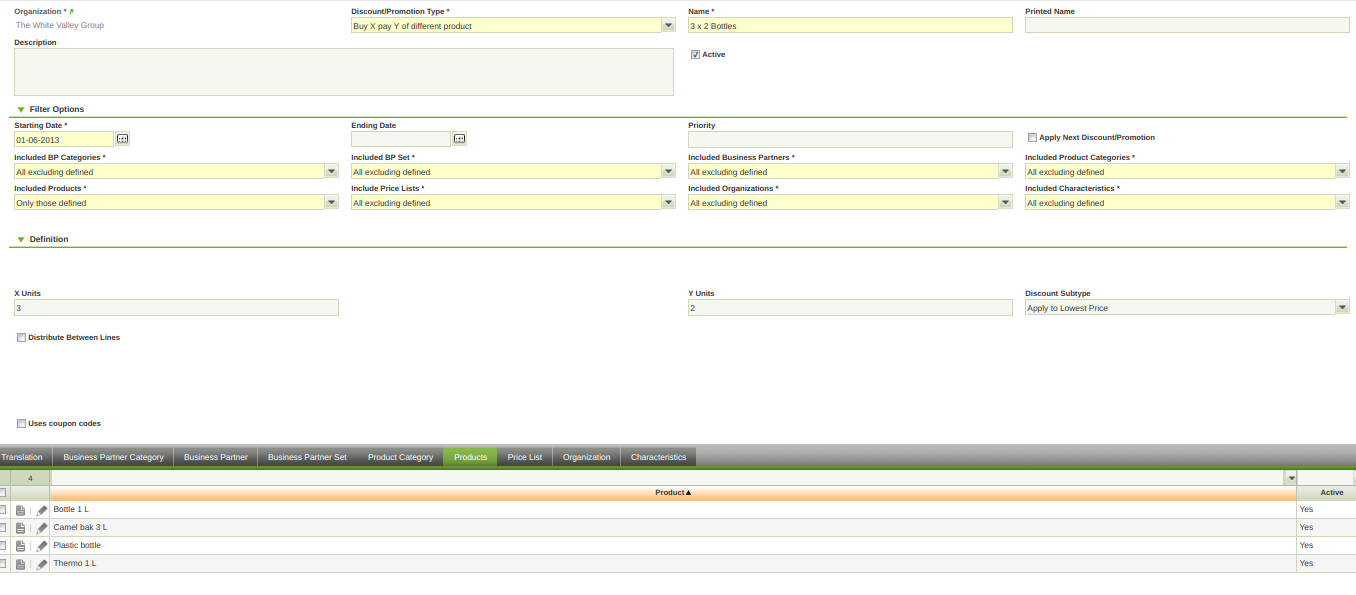Click the Thermo 1 L product name
1356x595 pixels.
tap(75, 564)
